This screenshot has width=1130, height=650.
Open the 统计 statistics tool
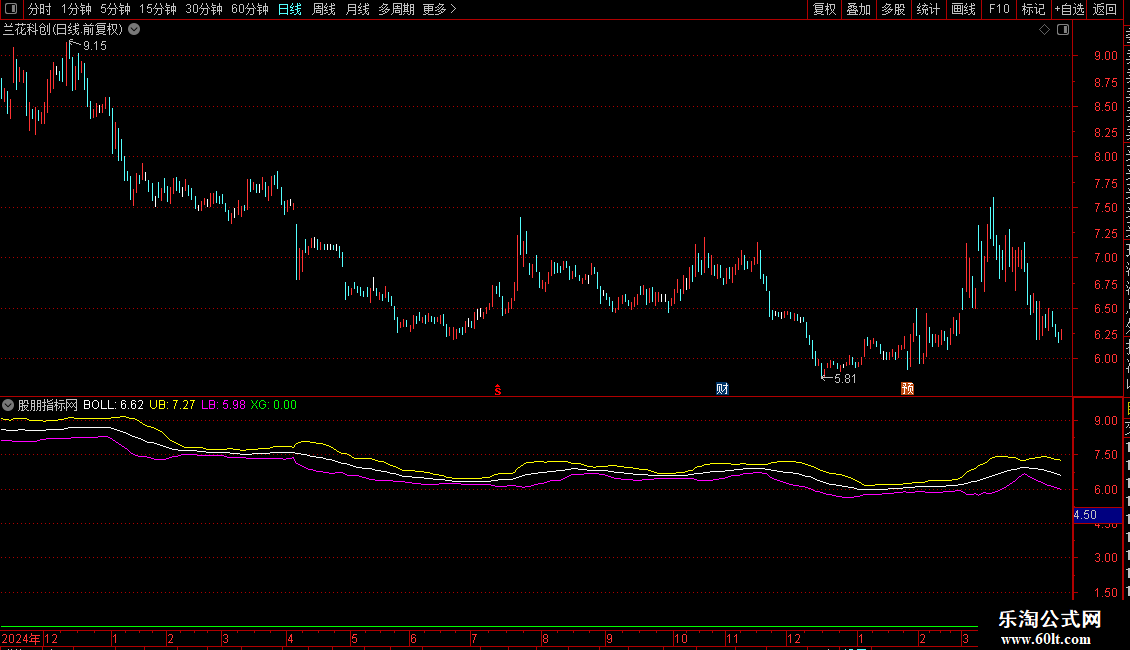pos(928,9)
